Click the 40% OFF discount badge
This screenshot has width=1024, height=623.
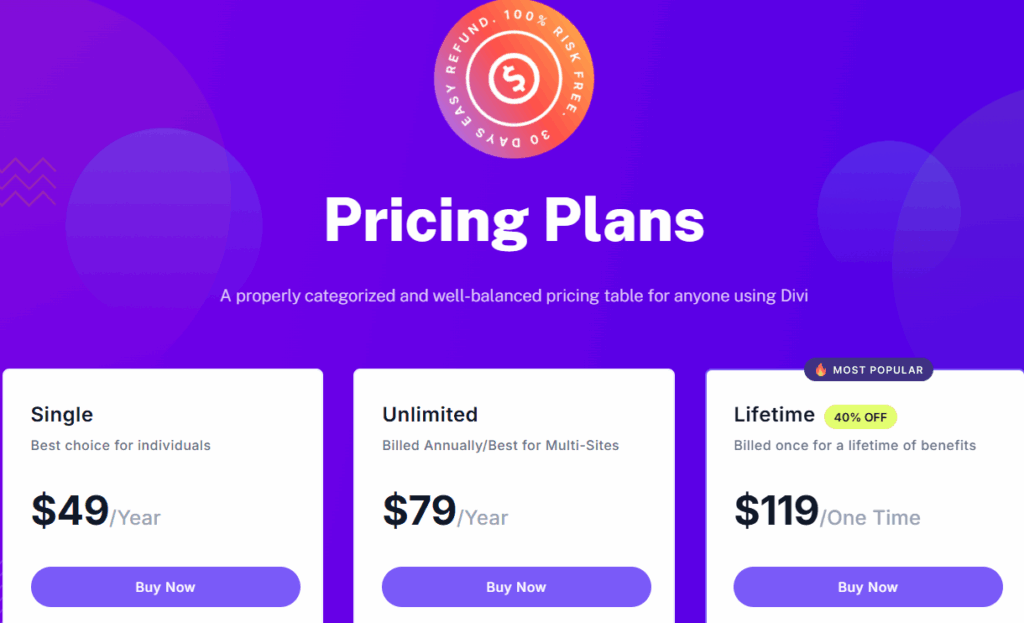click(x=860, y=417)
